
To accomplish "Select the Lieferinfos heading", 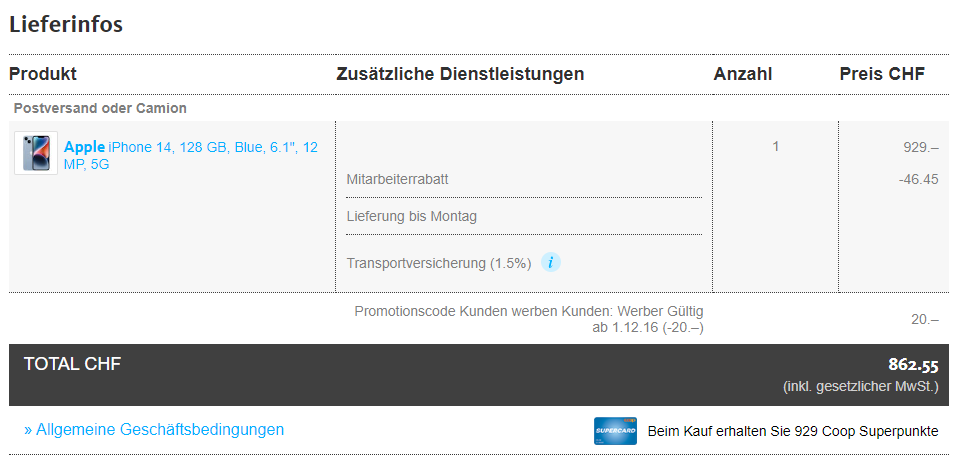I will (x=66, y=25).
